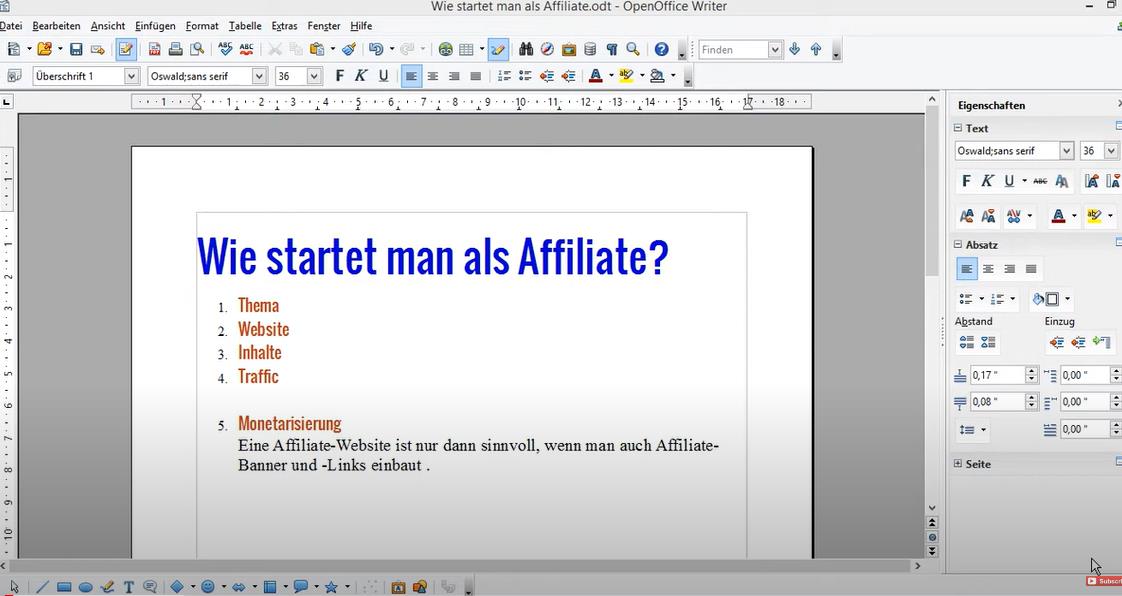Open the Format menu
Image resolution: width=1122 pixels, height=596 pixels.
coord(202,26)
